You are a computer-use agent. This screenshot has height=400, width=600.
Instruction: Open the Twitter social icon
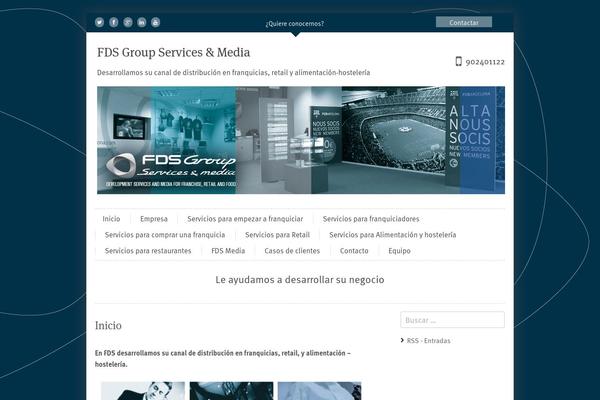(x=99, y=22)
